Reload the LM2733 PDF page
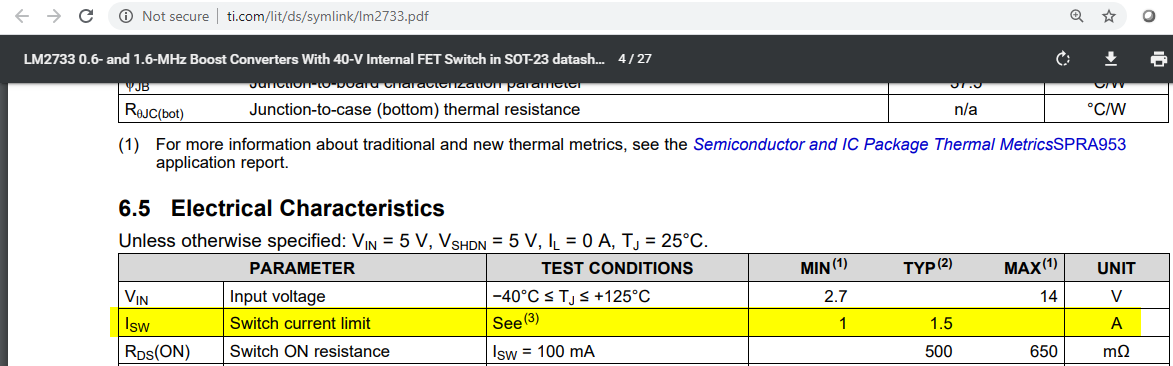 click(86, 16)
